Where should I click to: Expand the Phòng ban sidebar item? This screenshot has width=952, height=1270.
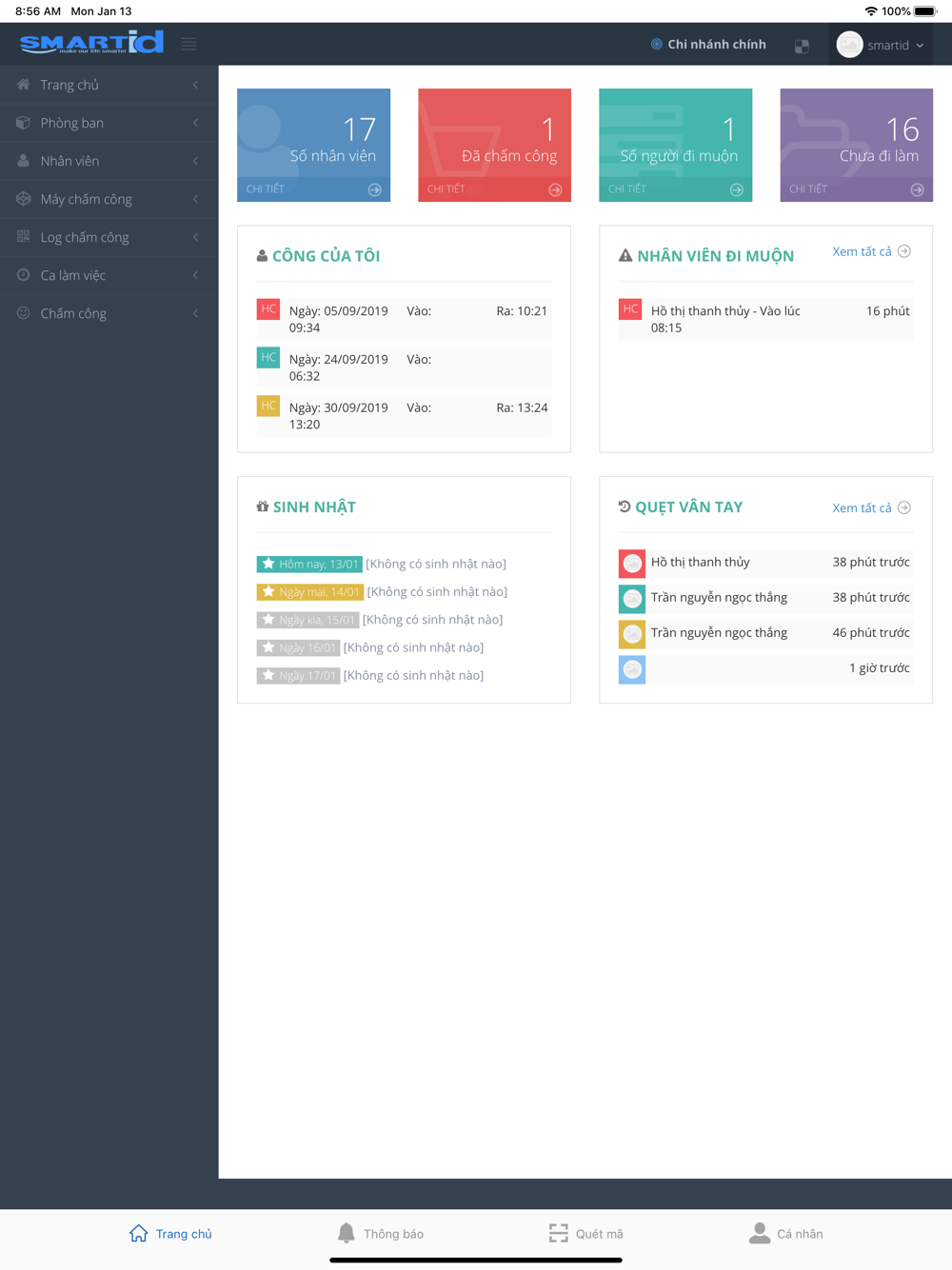(109, 123)
